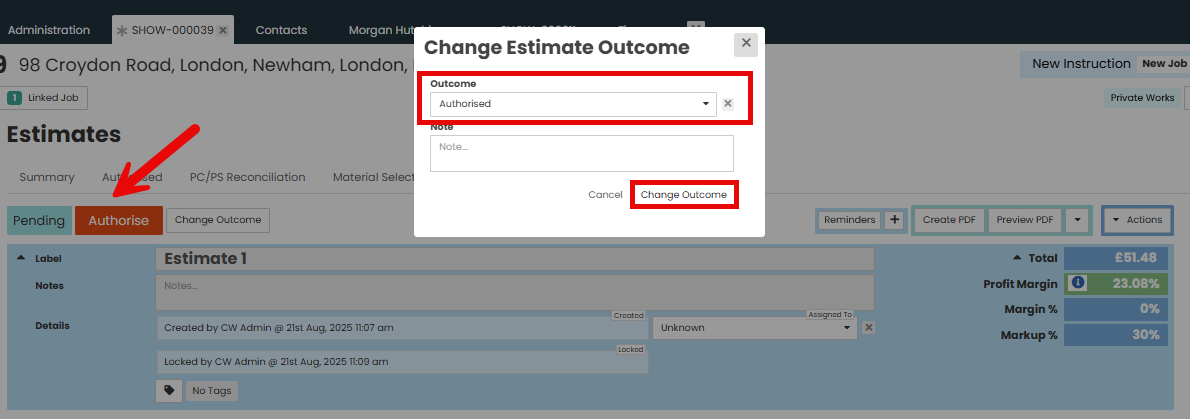Image resolution: width=1190 pixels, height=419 pixels.
Task: Click the No Tags button
Action: click(212, 391)
